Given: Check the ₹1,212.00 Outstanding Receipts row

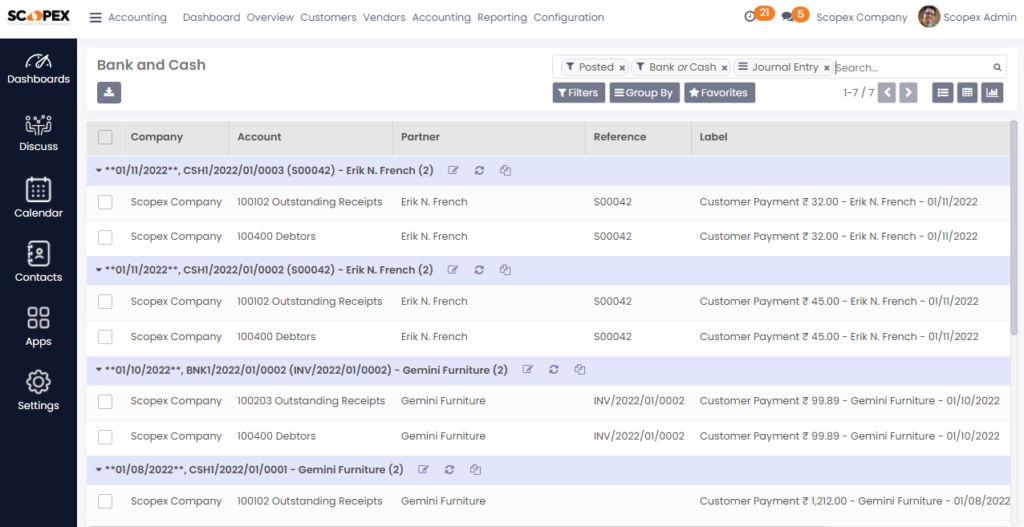Looking at the screenshot, I should click(105, 502).
